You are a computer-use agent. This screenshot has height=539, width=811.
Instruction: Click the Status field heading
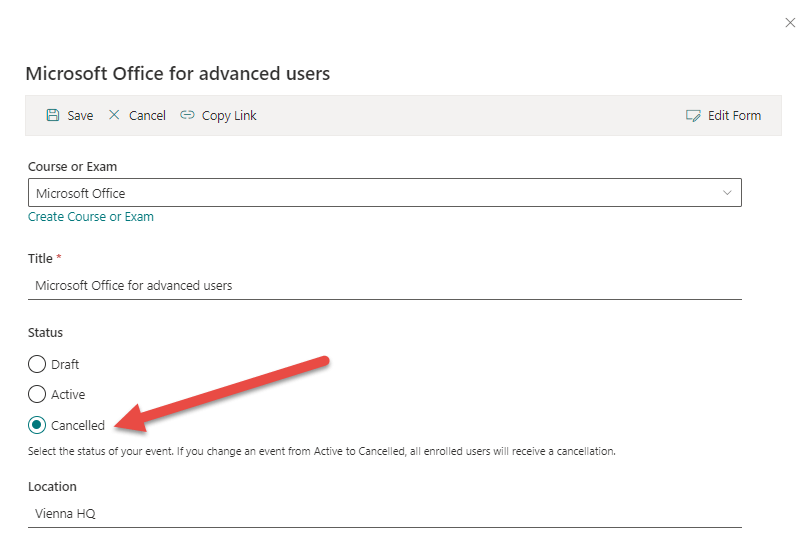point(46,333)
